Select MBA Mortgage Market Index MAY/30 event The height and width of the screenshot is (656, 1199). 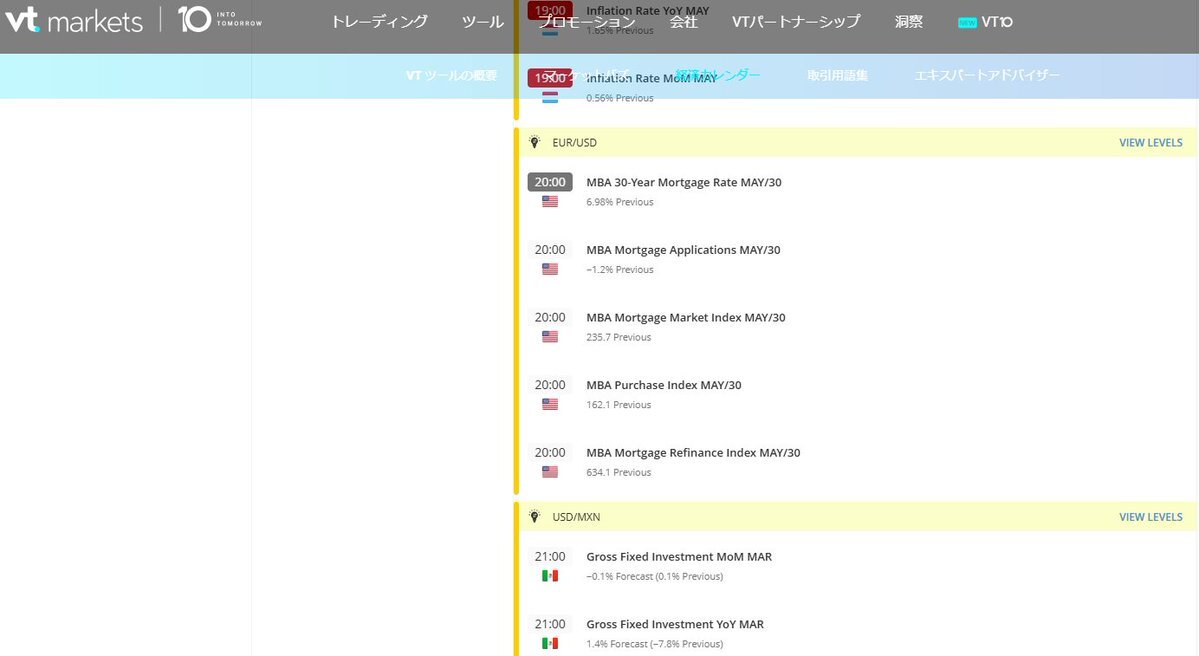coord(685,317)
